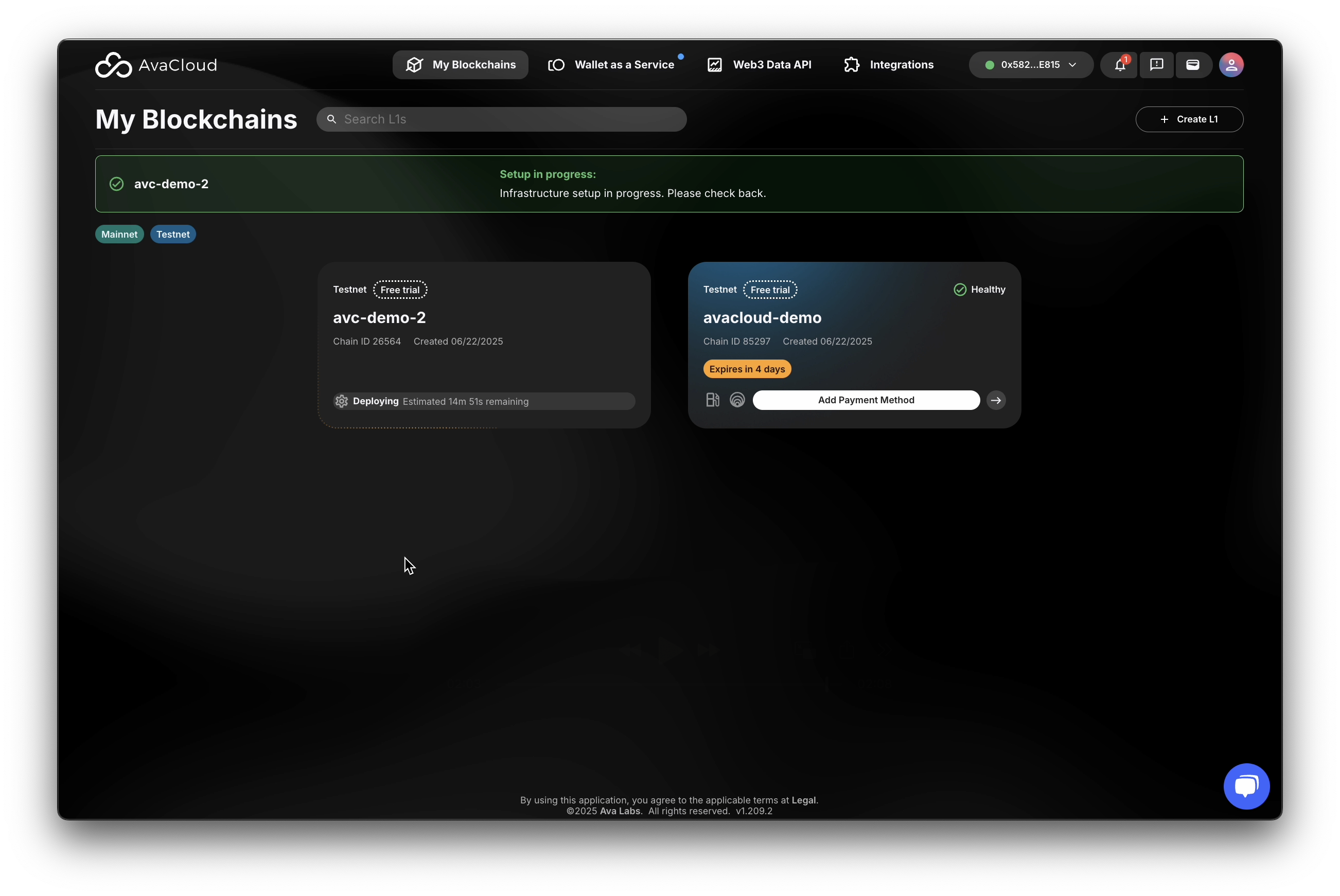Toggle the Mainnet filter chip
Screen dimensions: 1340x896
[x=119, y=234]
